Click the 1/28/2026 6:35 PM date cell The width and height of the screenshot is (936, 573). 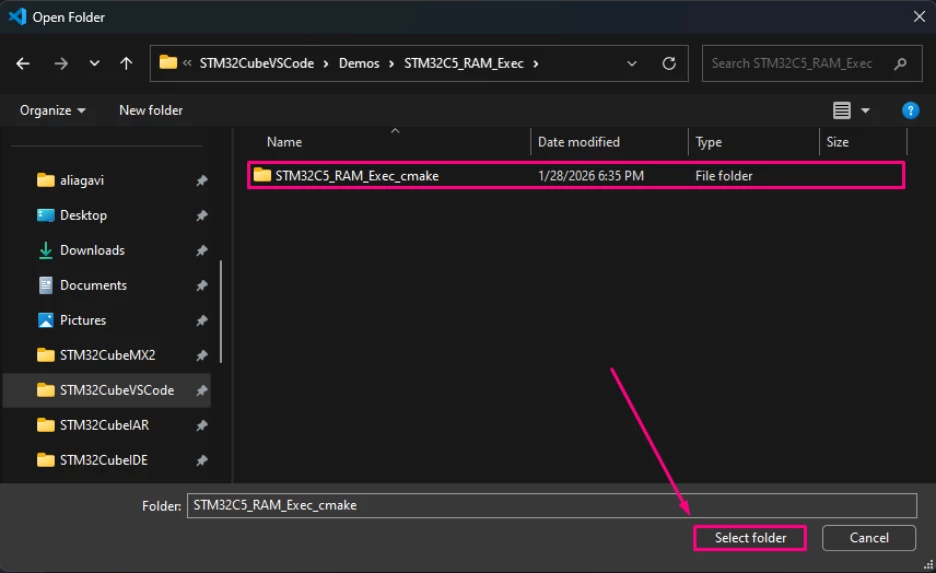coord(591,176)
